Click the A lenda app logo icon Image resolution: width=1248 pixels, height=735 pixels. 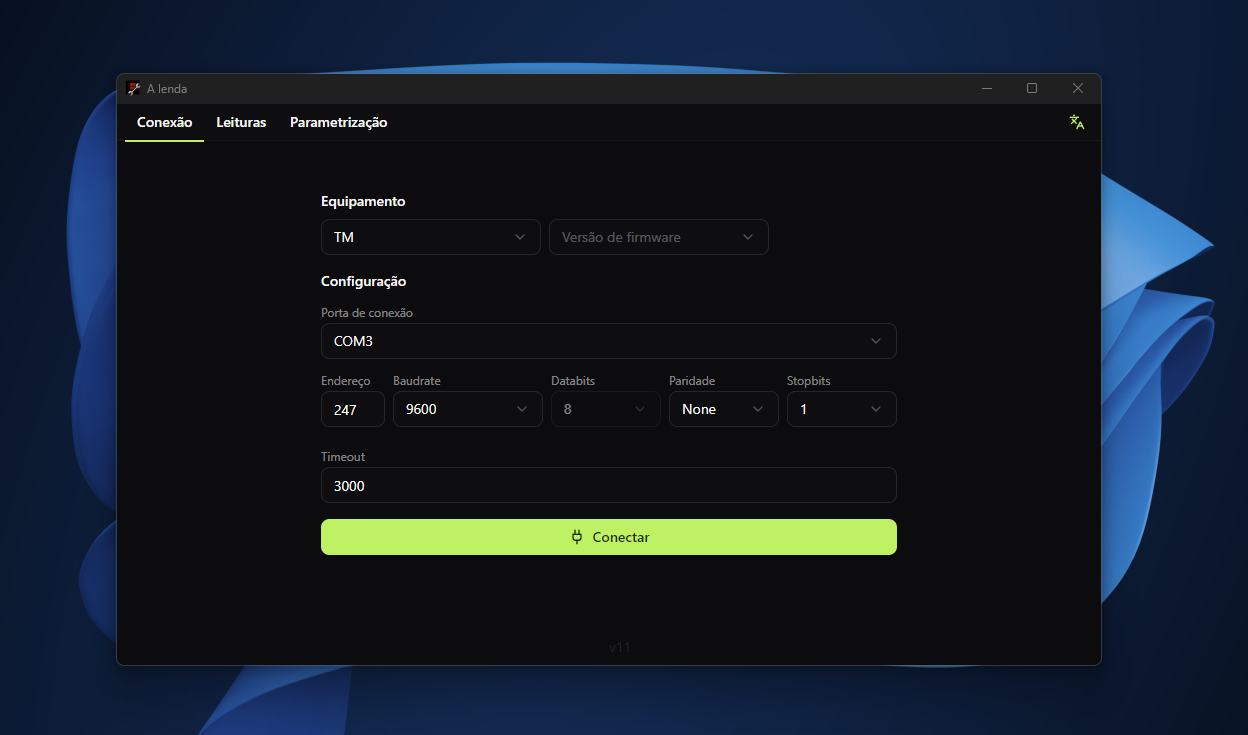click(x=133, y=88)
